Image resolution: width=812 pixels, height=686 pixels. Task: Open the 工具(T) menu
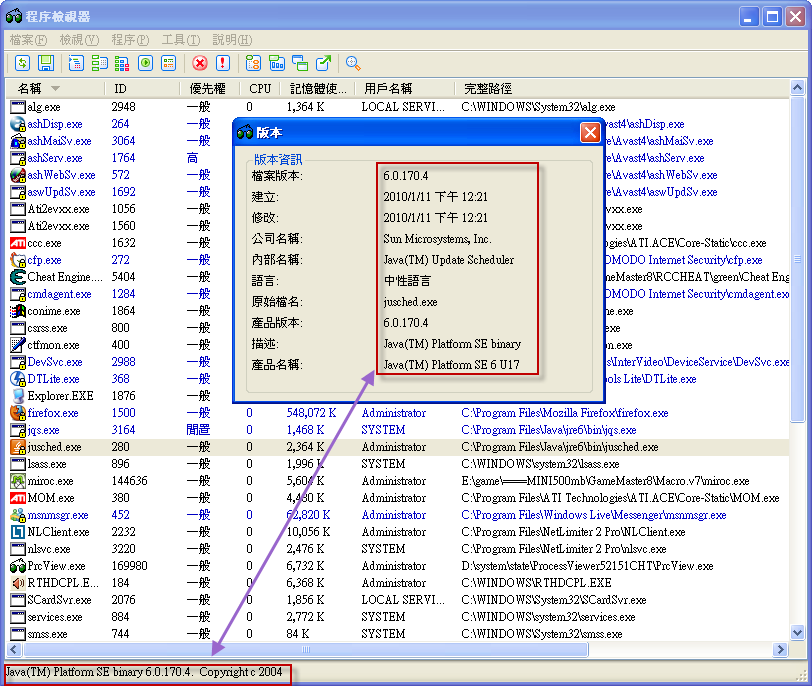(x=181, y=40)
